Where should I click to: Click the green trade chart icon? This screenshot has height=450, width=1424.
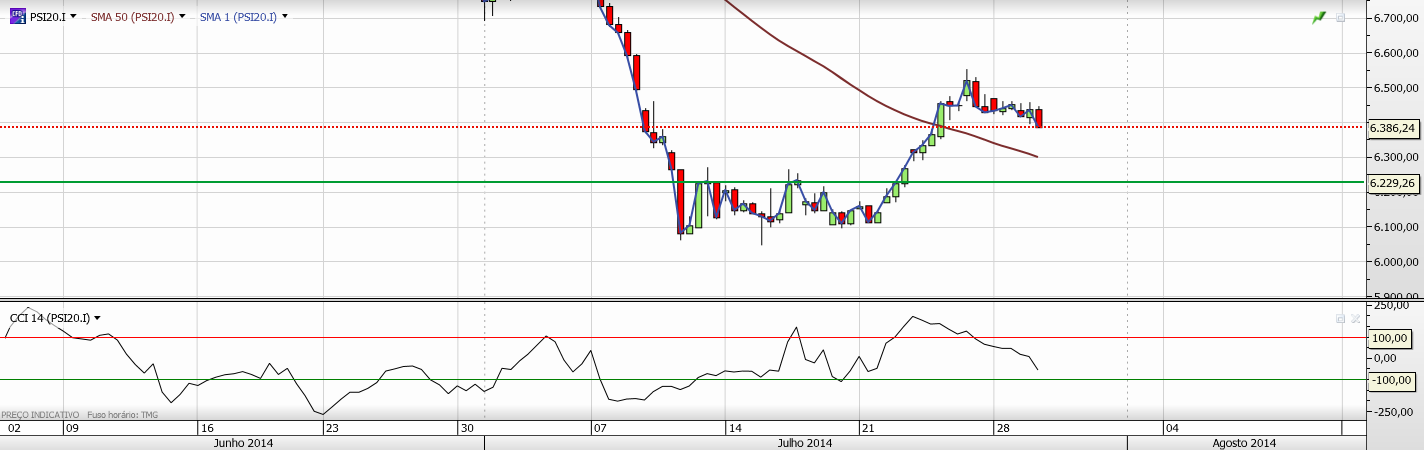[x=1319, y=18]
